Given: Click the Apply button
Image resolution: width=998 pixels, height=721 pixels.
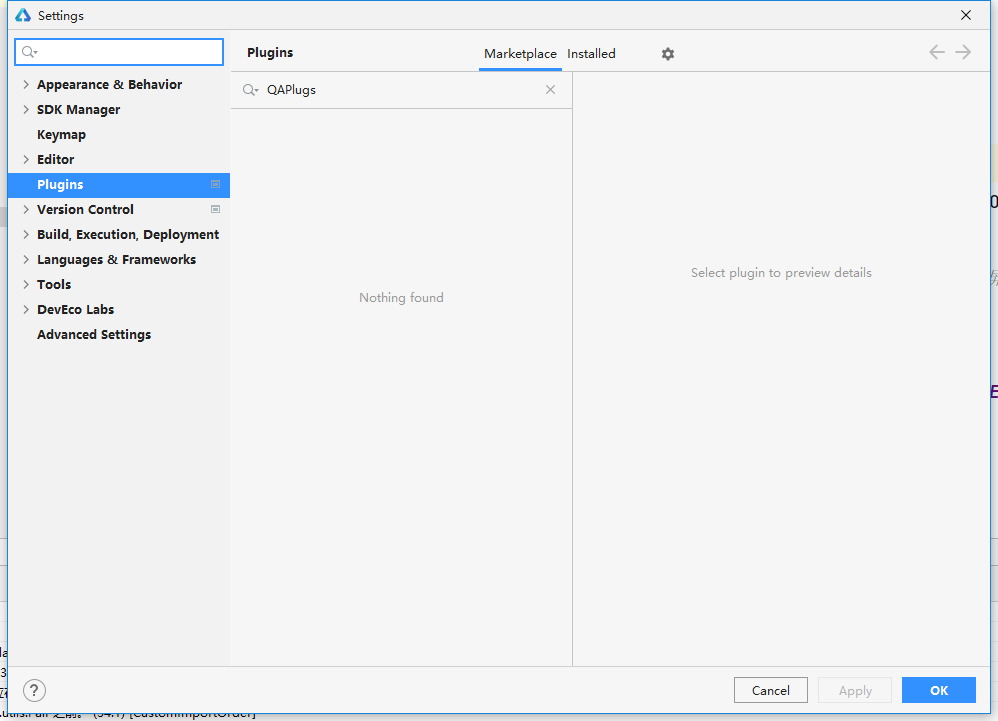Looking at the screenshot, I should point(855,690).
